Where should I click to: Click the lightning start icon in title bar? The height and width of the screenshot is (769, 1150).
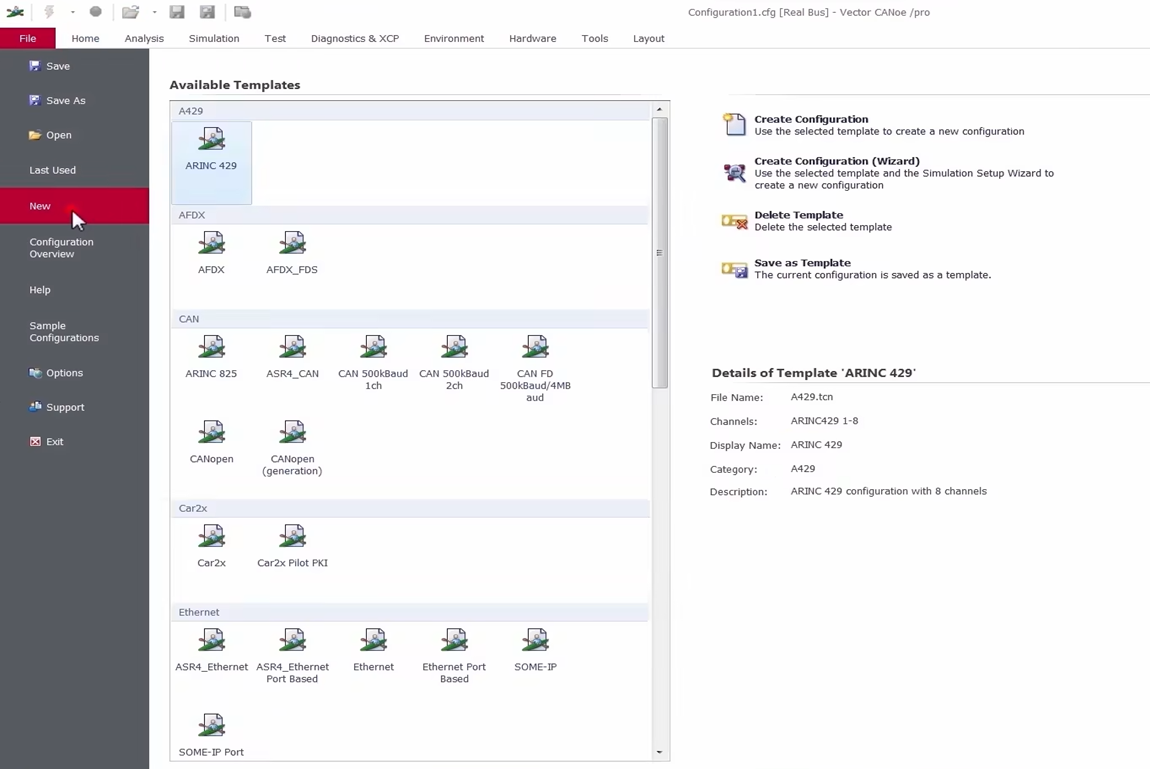[49, 12]
